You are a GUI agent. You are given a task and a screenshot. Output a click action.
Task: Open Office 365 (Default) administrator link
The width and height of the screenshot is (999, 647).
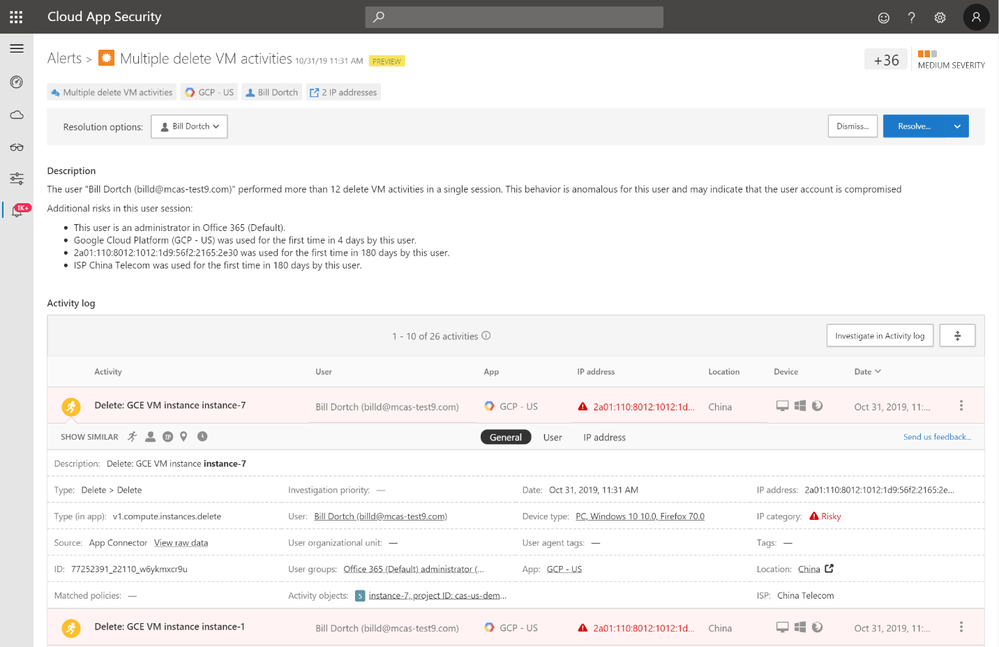point(413,569)
